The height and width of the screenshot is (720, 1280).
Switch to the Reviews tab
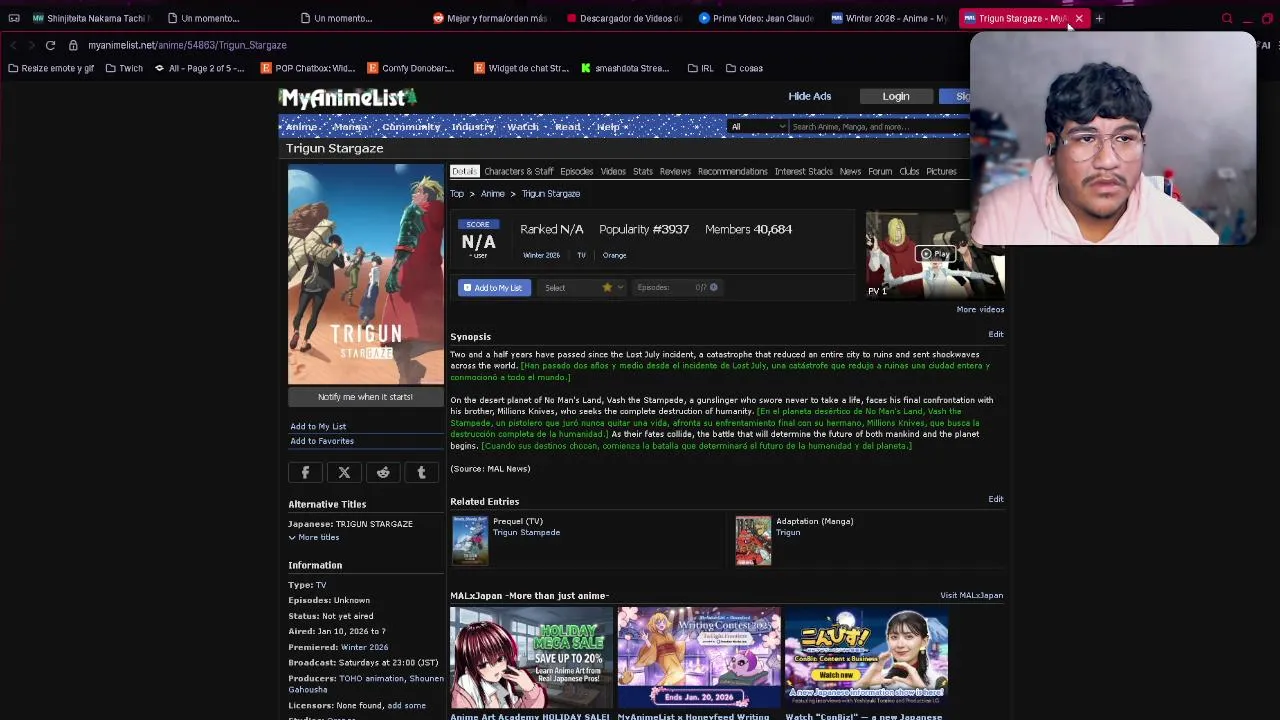(675, 171)
